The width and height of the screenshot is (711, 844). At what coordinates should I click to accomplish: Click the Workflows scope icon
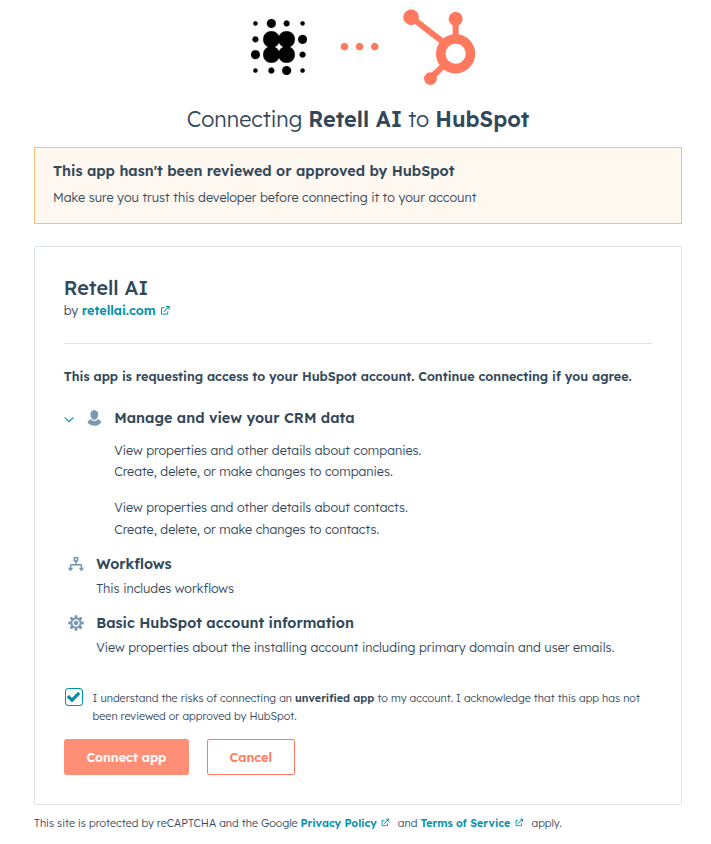(75, 563)
